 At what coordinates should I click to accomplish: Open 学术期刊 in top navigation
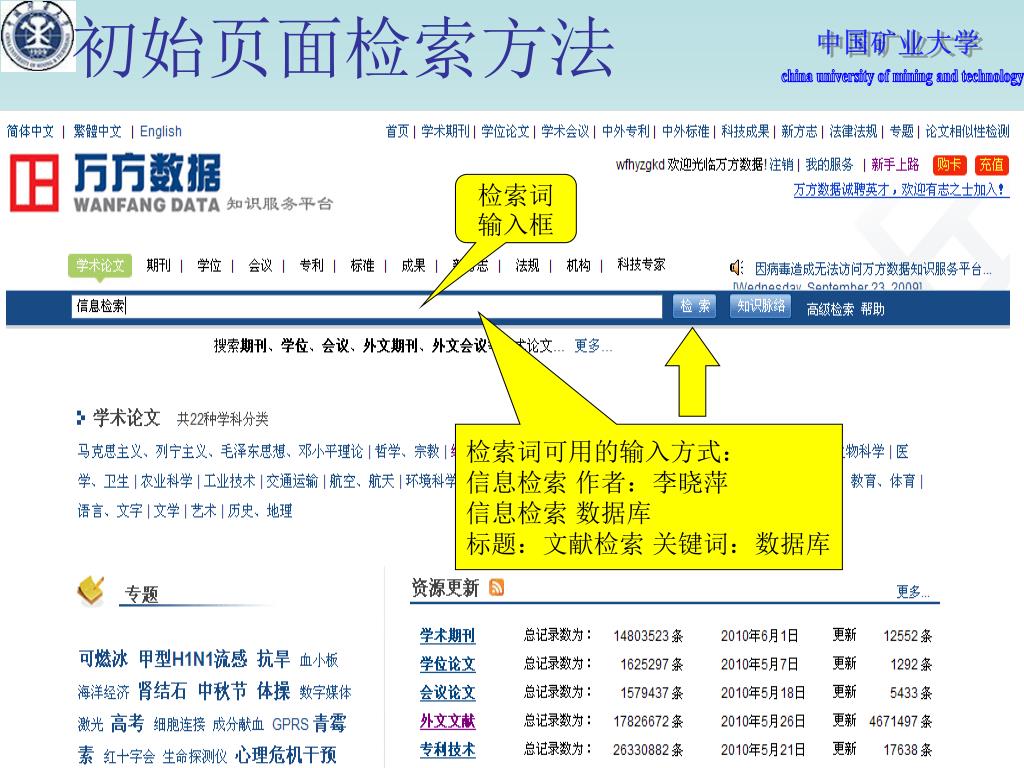click(x=445, y=131)
